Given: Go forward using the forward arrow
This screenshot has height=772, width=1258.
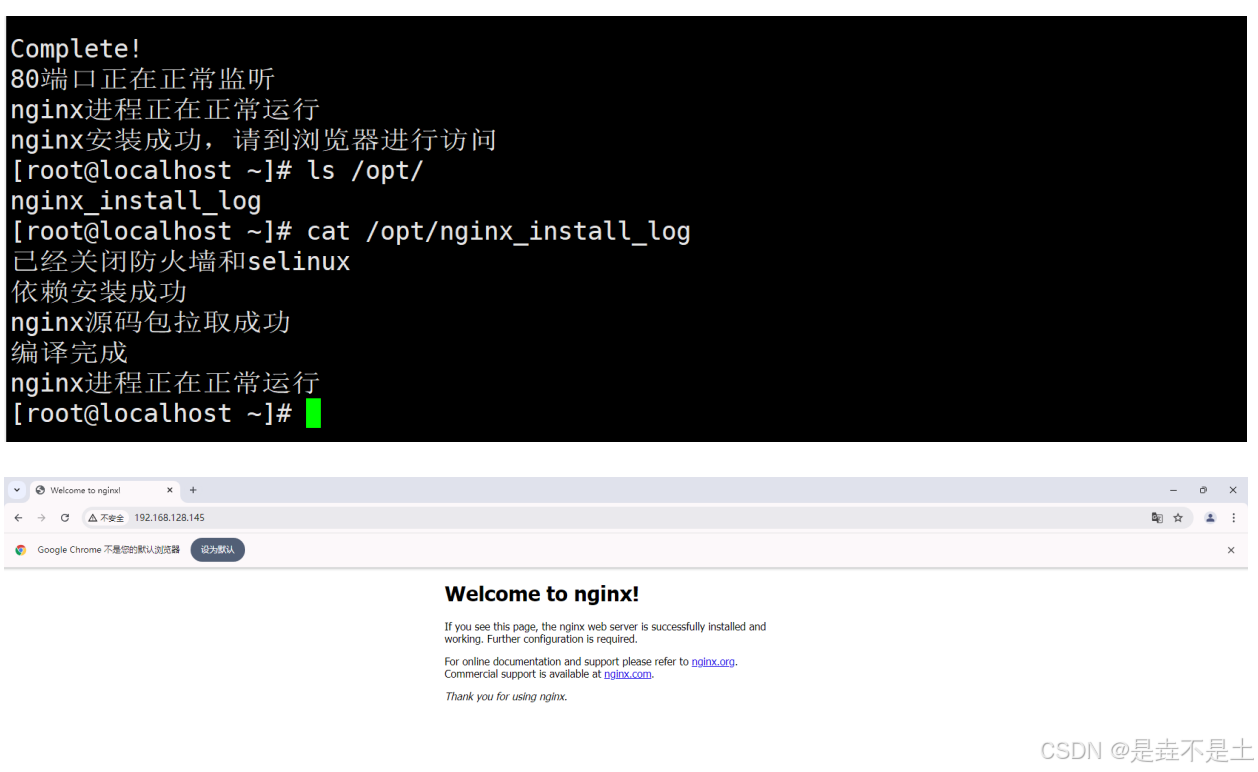Looking at the screenshot, I should click(41, 518).
